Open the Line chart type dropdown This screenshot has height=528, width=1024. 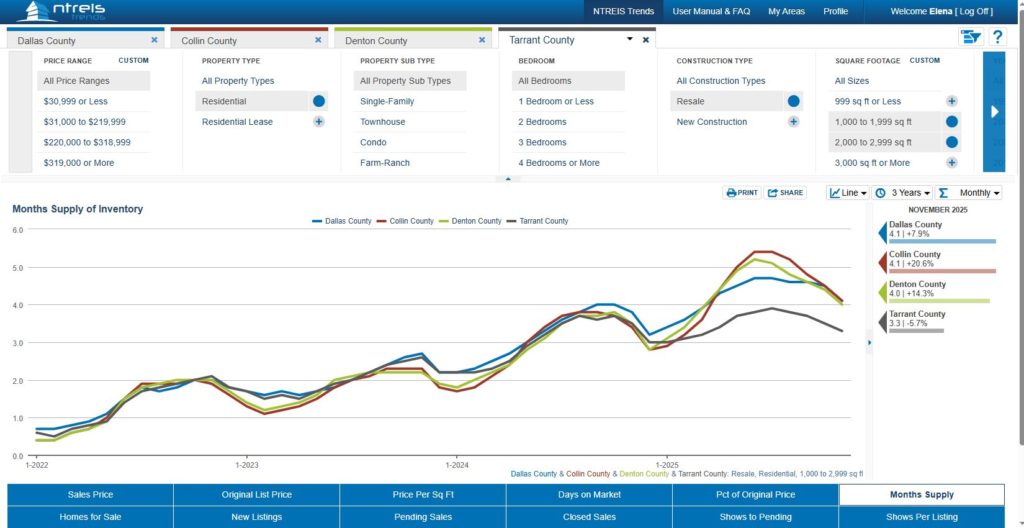click(848, 193)
